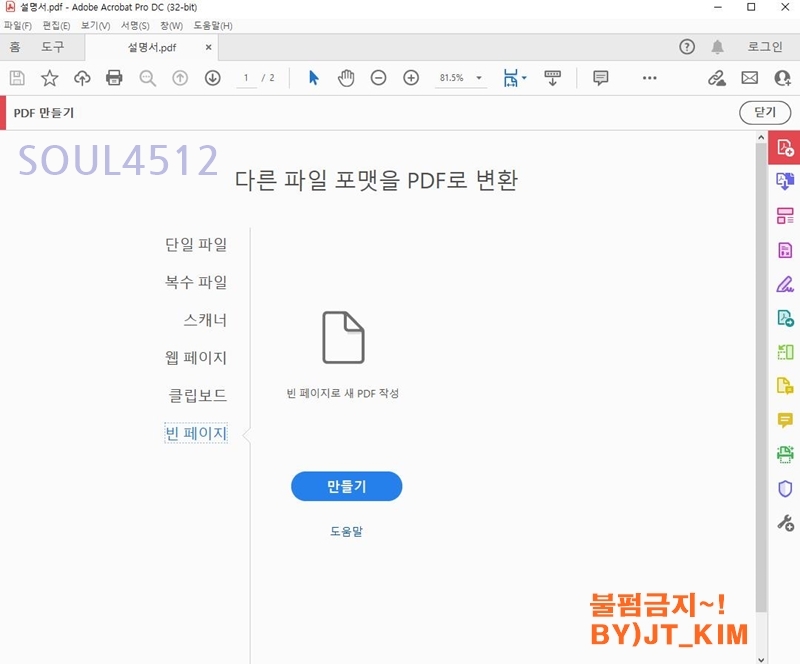This screenshot has height=664, width=800.
Task: Select the arrow selection tool
Action: point(314,78)
